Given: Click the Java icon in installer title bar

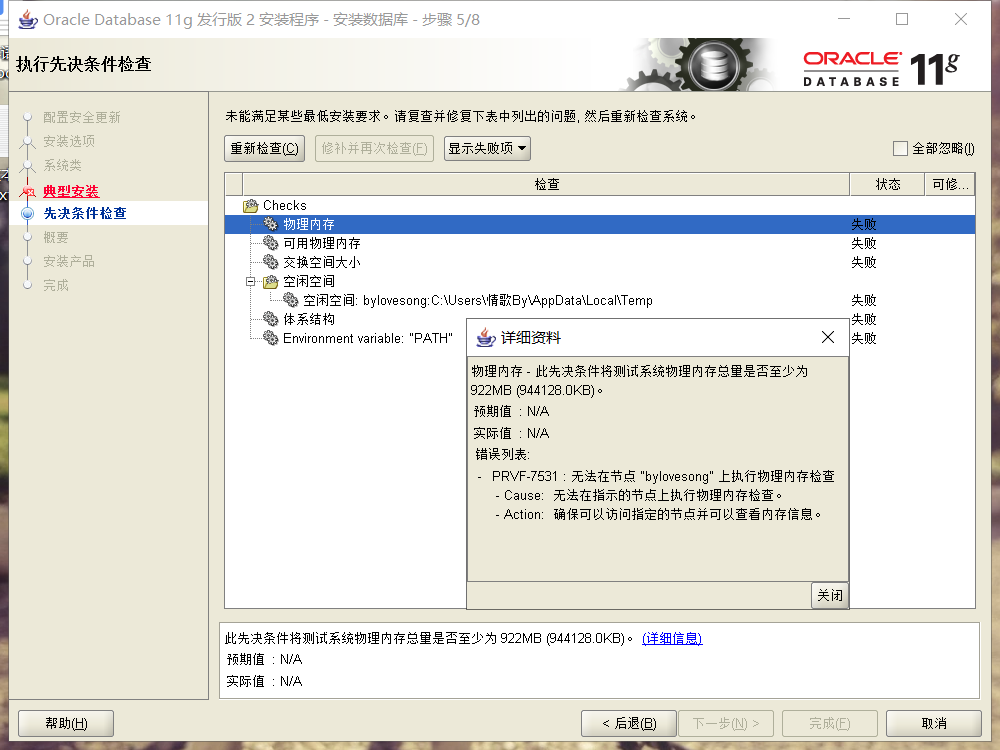Looking at the screenshot, I should [x=27, y=20].
